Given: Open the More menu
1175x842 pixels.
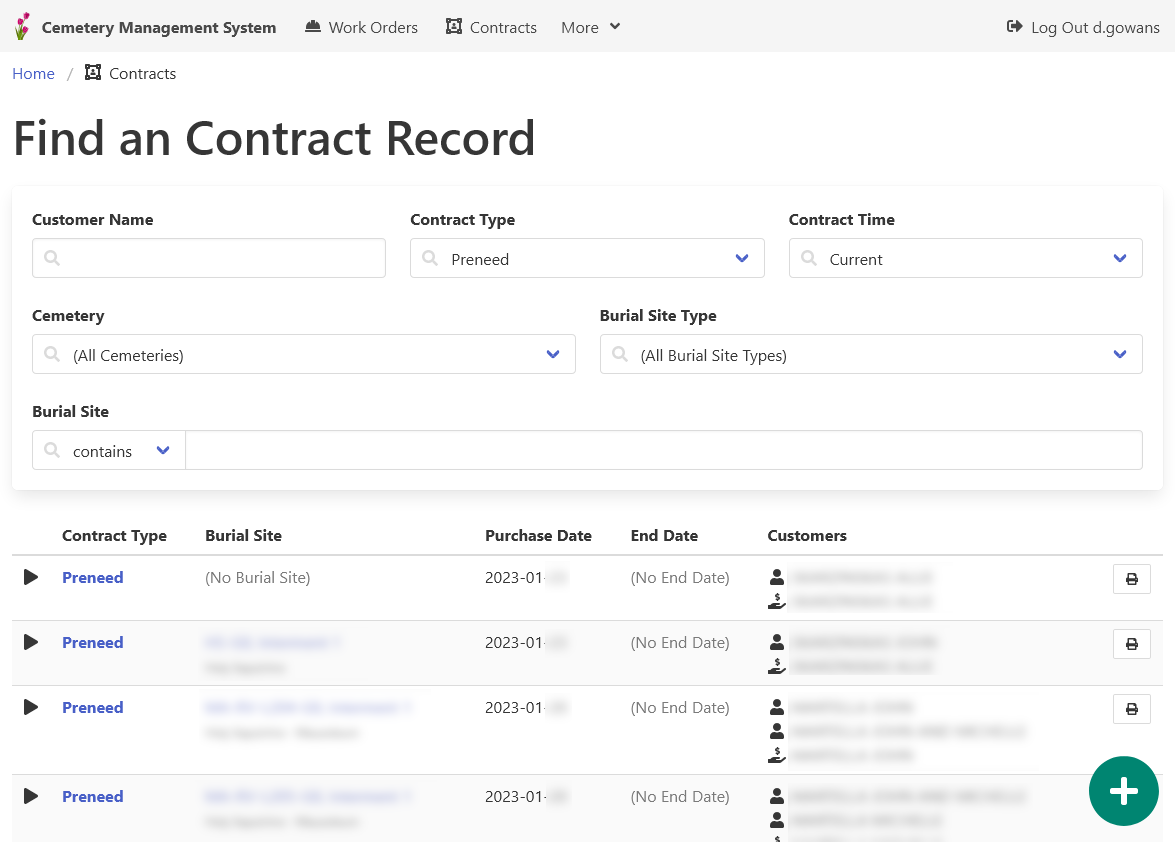Looking at the screenshot, I should coord(590,27).
